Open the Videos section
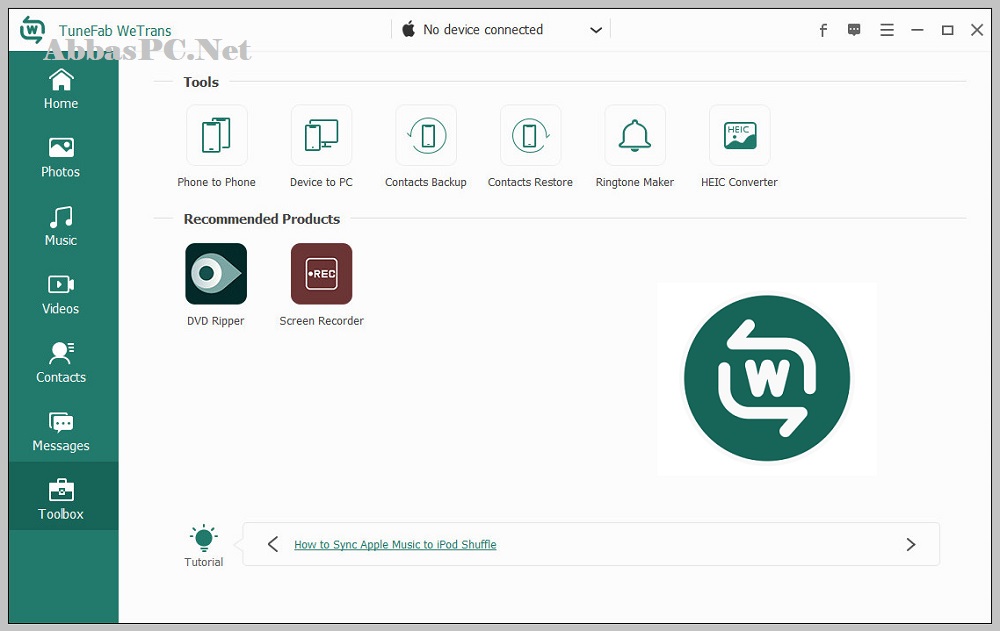This screenshot has width=1000, height=631. [x=61, y=294]
